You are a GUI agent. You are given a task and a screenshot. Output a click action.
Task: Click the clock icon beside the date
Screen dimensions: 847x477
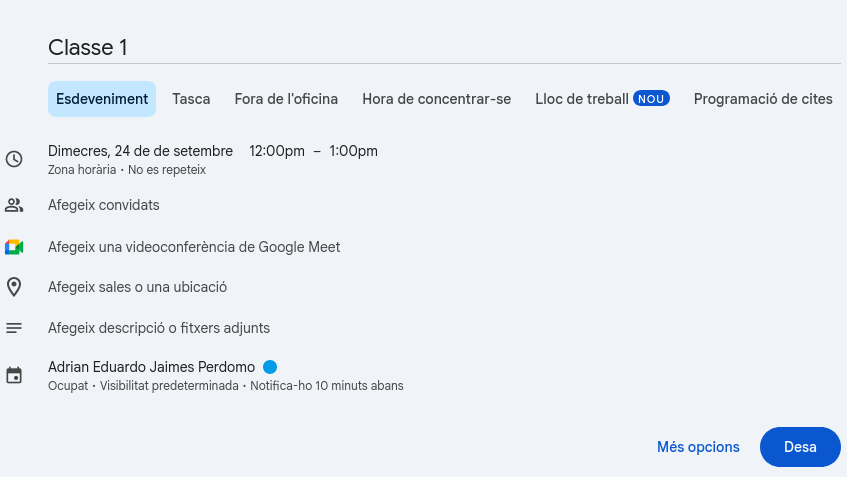pos(14,159)
